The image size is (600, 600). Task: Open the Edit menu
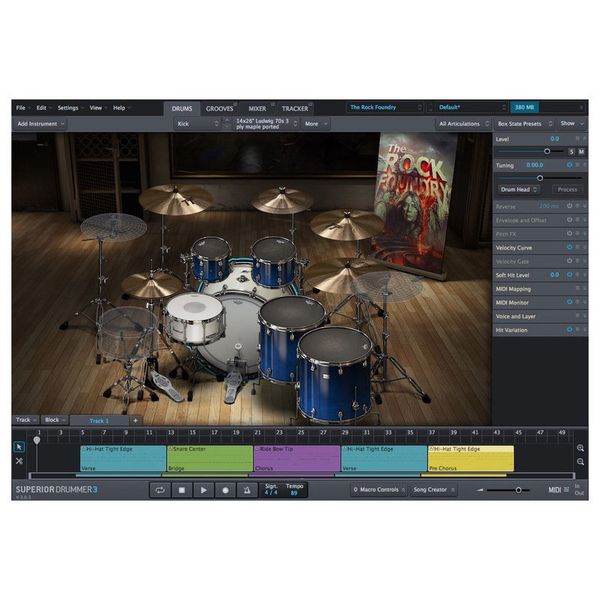pyautogui.click(x=43, y=108)
